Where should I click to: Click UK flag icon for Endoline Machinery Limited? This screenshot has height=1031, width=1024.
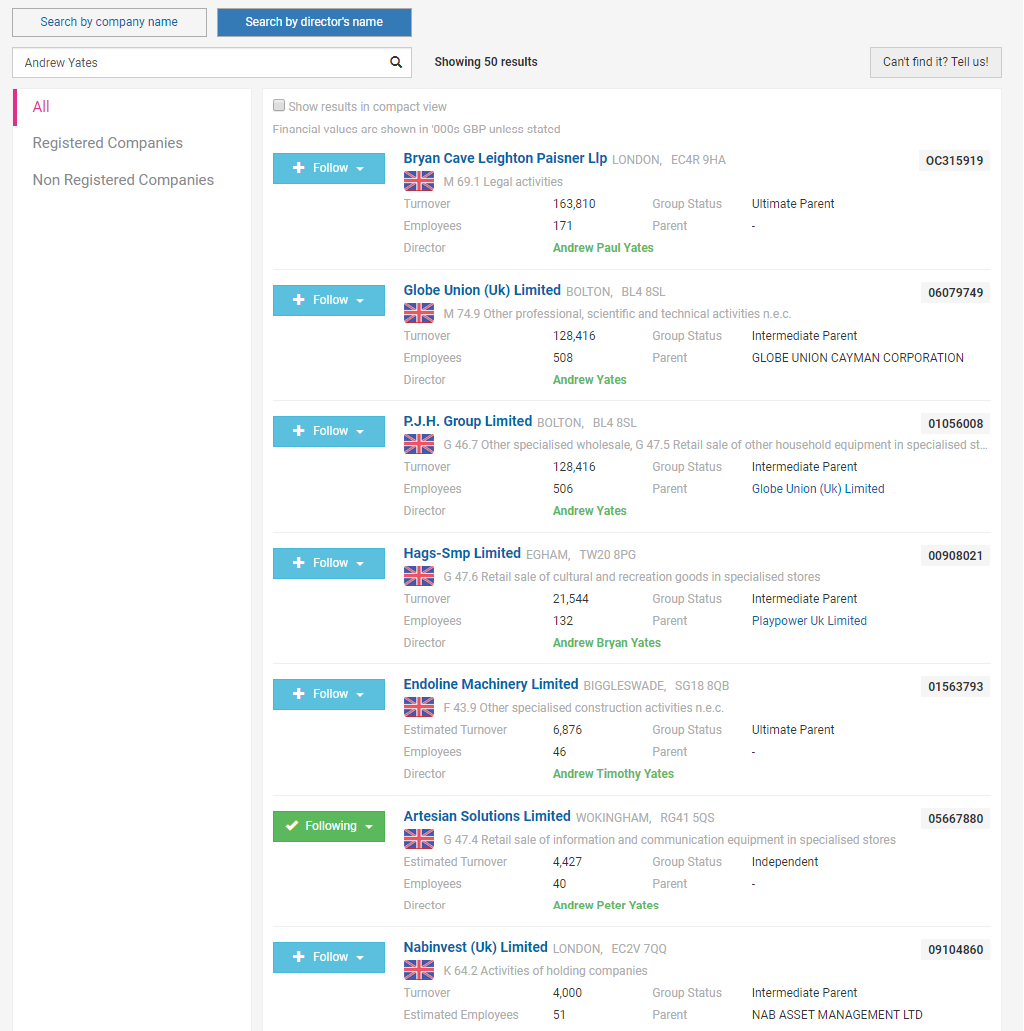(x=419, y=707)
